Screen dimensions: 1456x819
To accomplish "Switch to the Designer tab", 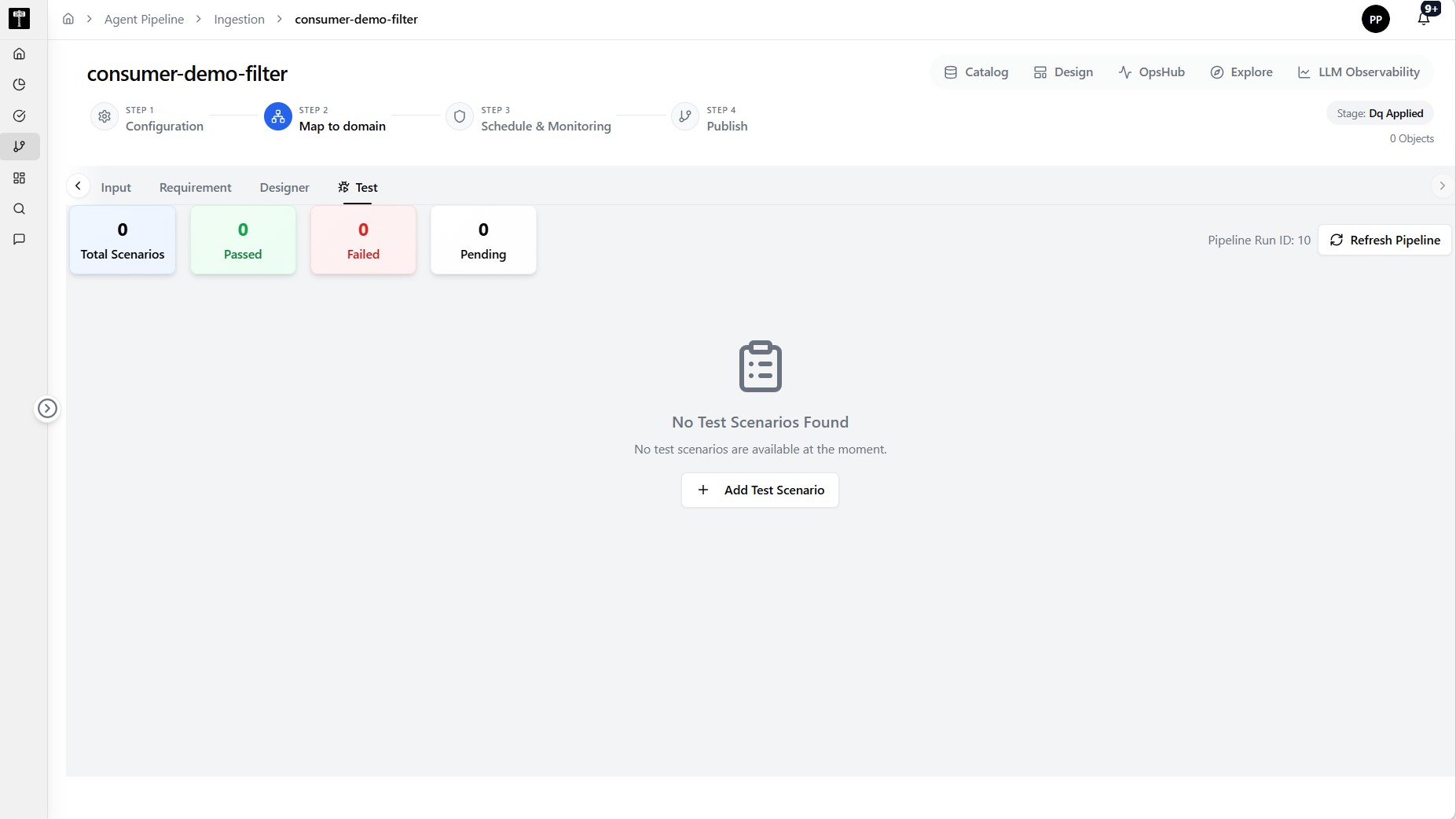I will tap(284, 187).
